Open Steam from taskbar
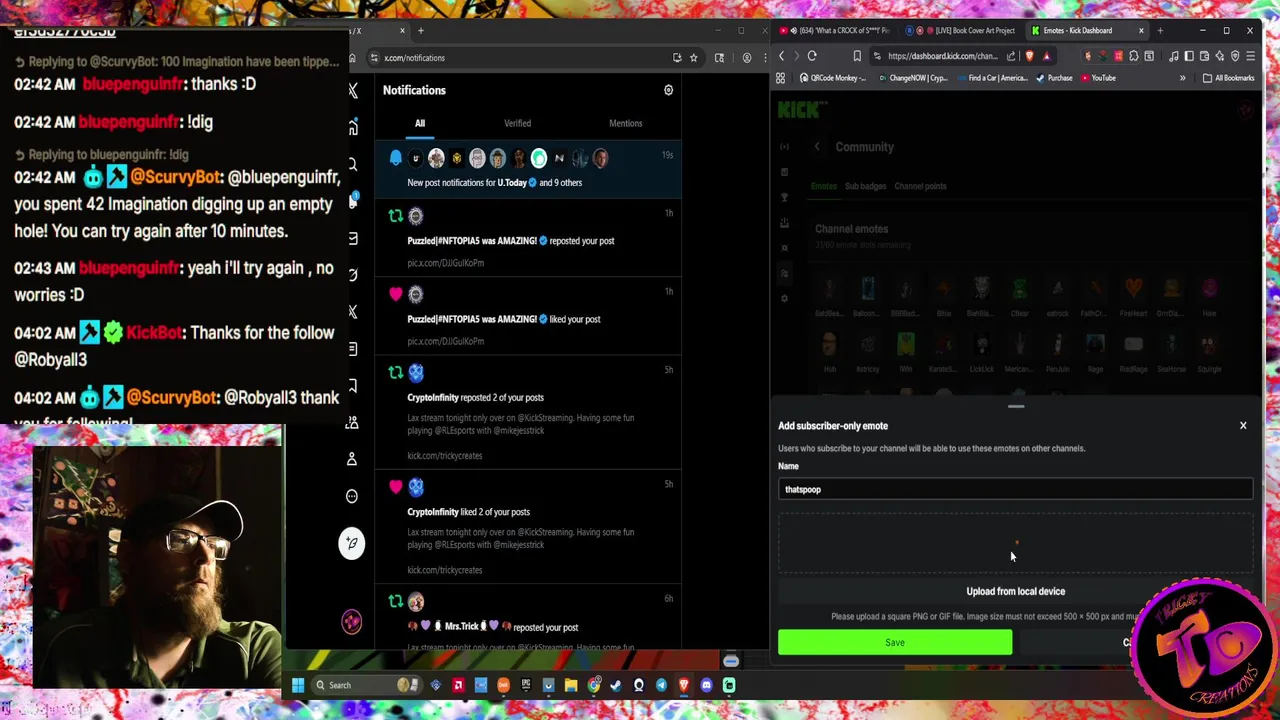This screenshot has height=720, width=1280. [616, 685]
